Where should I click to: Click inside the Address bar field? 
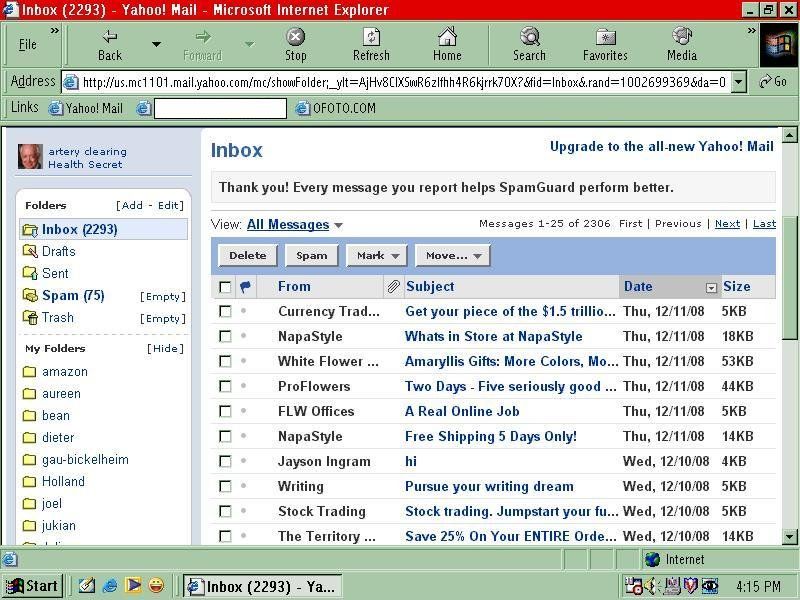tap(400, 82)
